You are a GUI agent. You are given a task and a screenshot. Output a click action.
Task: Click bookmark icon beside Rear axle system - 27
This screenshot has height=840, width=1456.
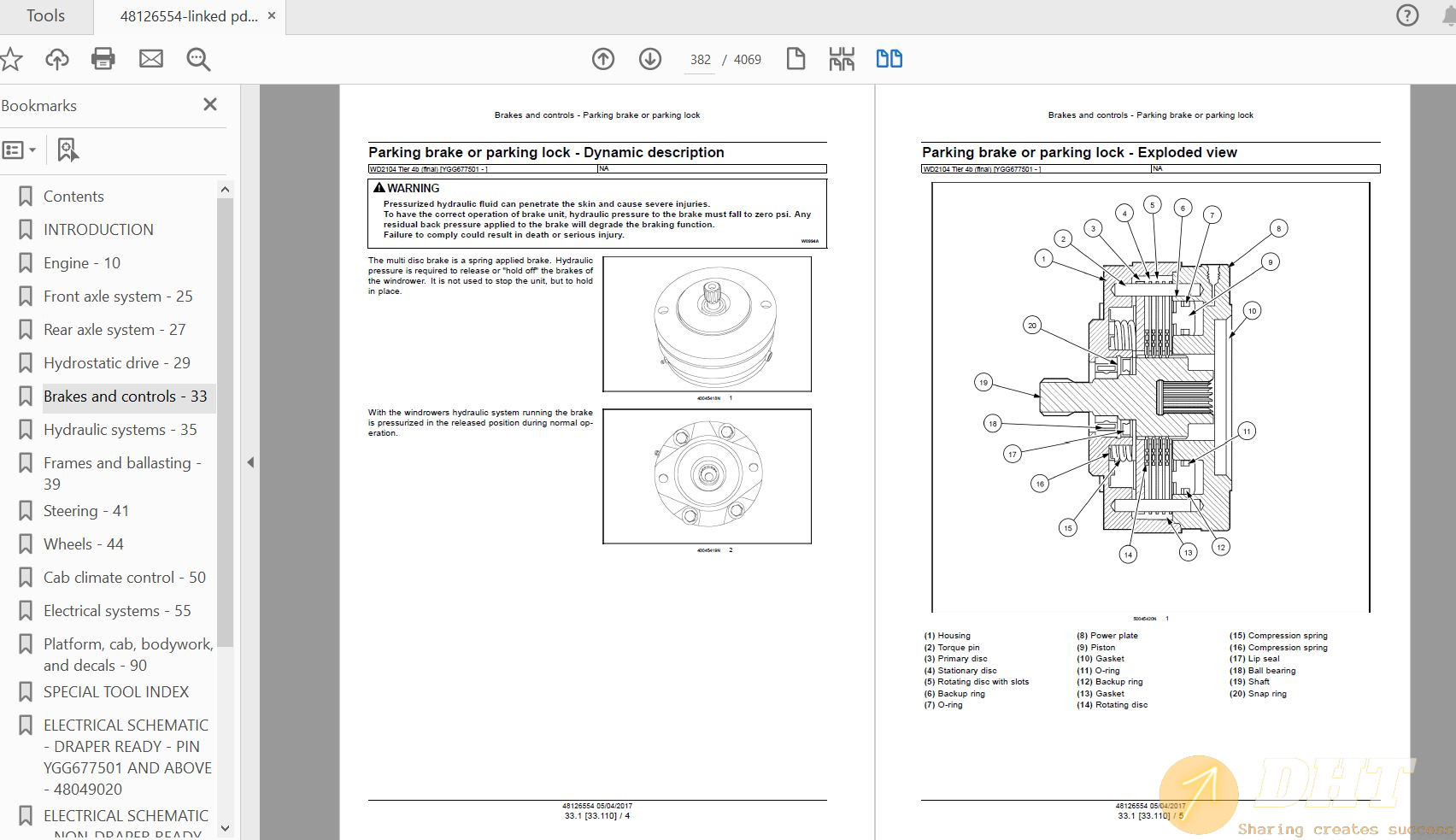(x=26, y=330)
